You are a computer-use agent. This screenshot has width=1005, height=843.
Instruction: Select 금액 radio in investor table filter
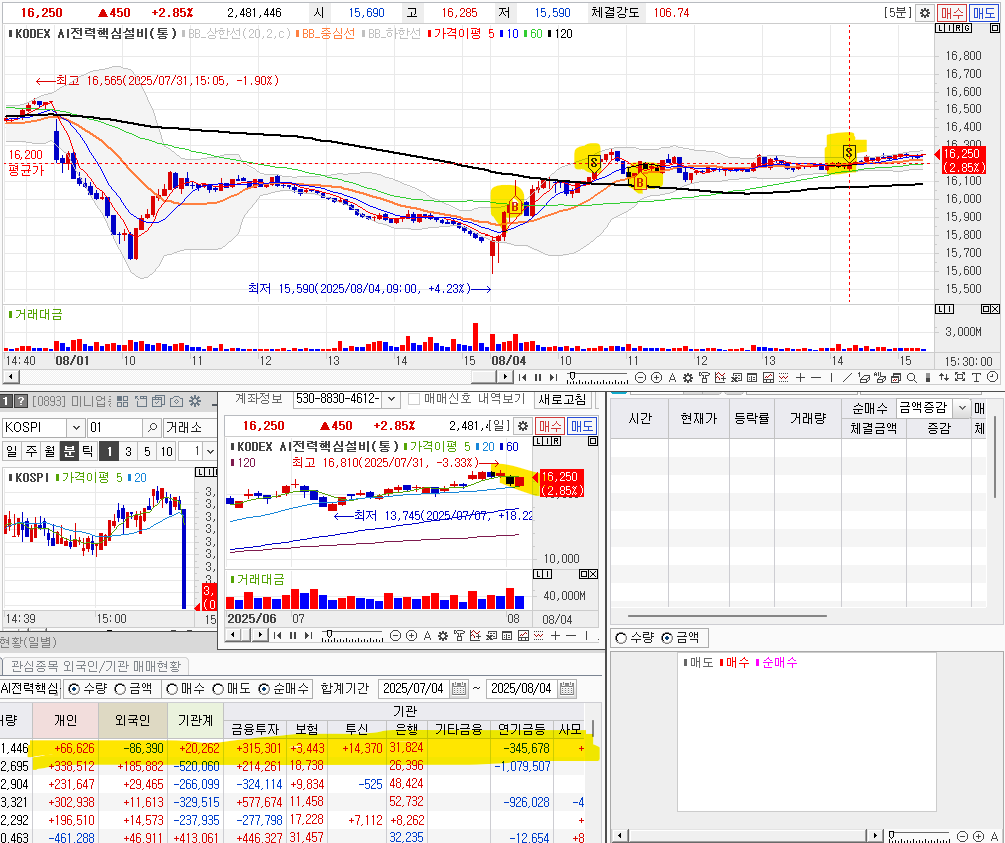120,689
